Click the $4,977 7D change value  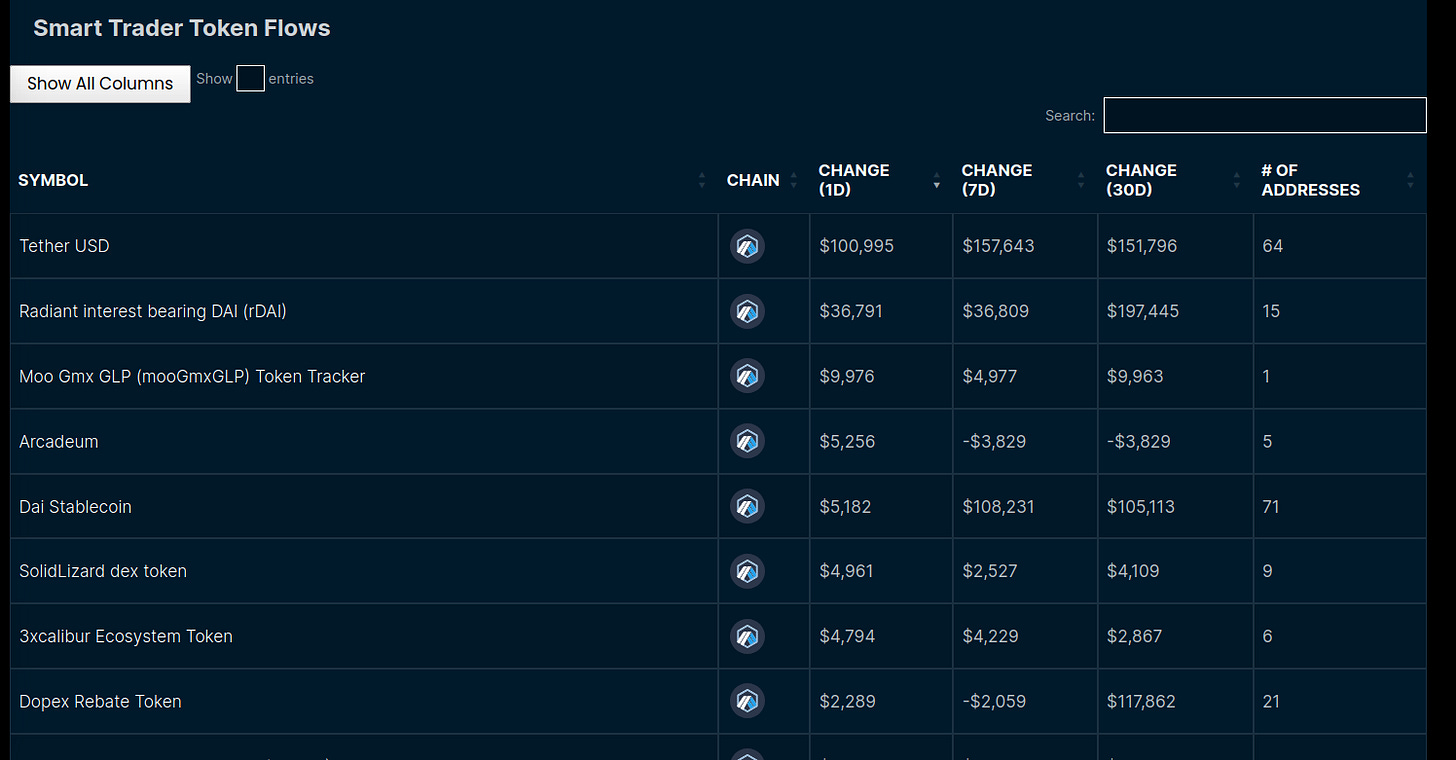(990, 376)
